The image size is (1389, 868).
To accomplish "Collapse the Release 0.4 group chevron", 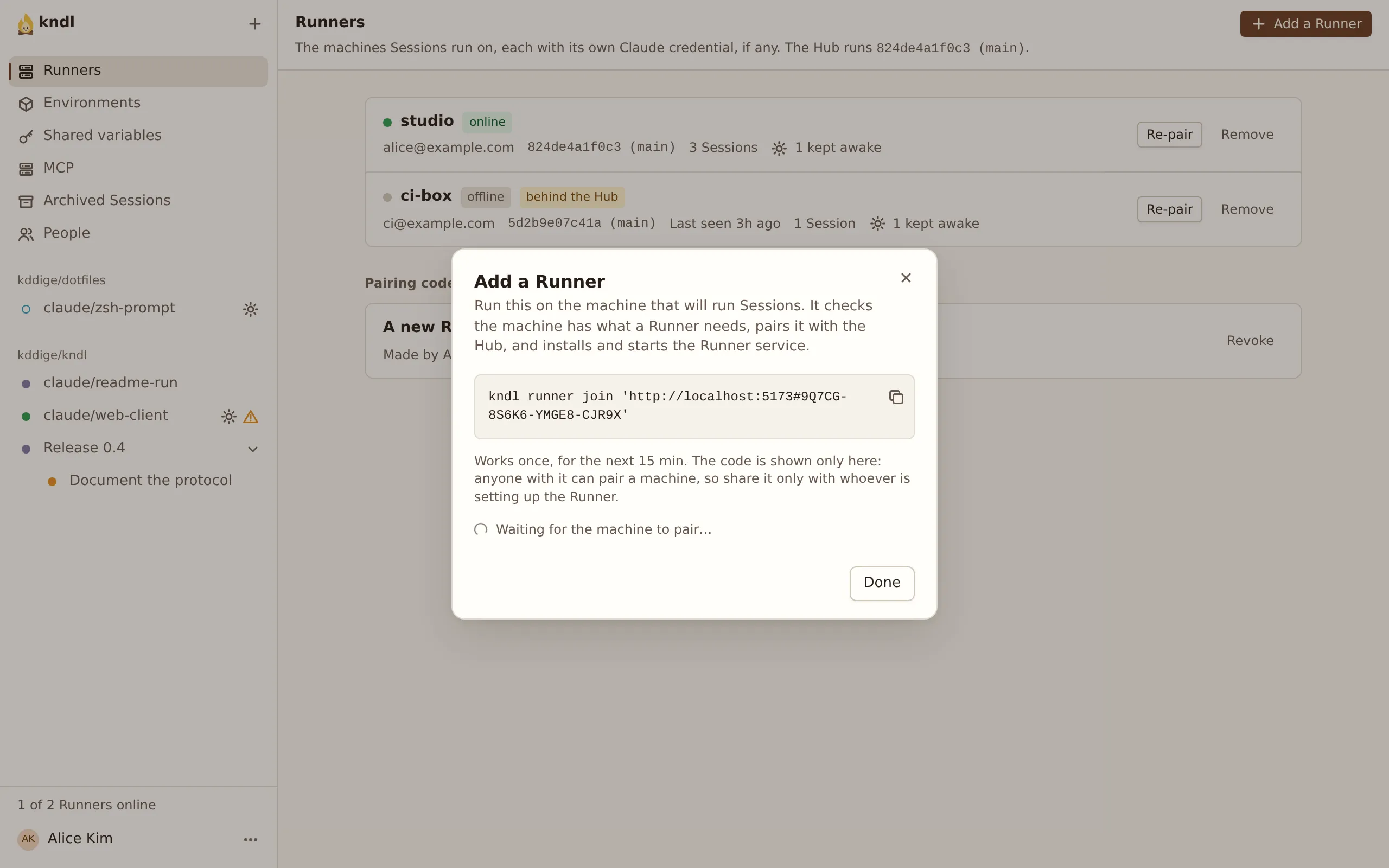I will (252, 449).
